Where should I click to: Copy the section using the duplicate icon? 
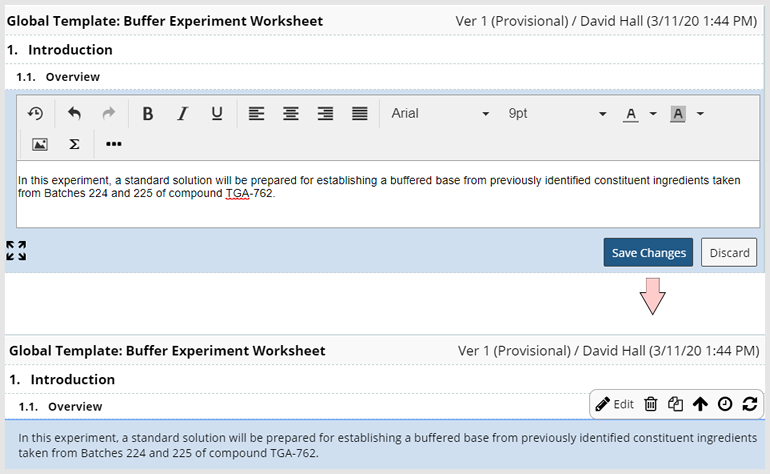point(675,404)
